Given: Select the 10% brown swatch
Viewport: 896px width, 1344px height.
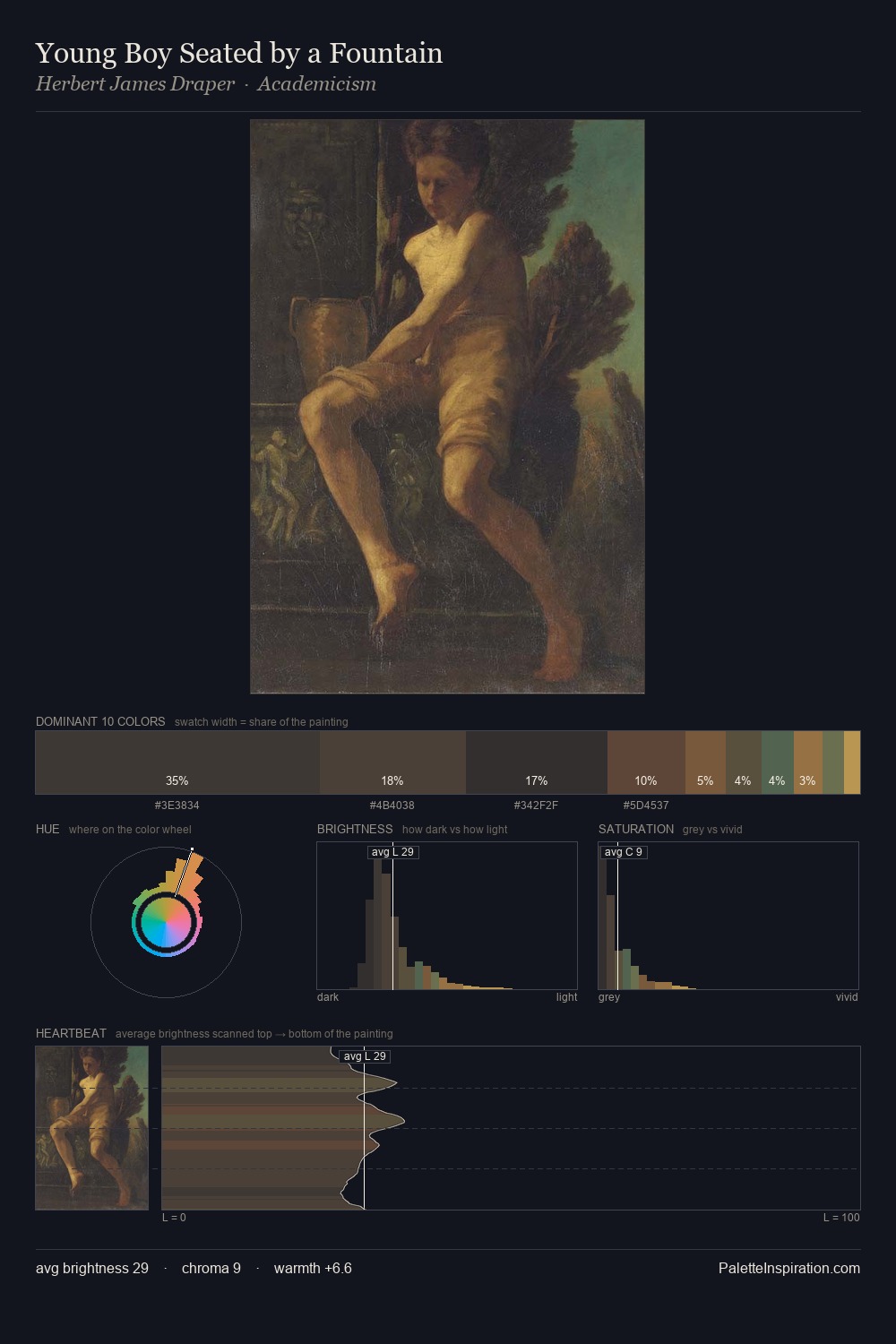Looking at the screenshot, I should click(x=646, y=762).
